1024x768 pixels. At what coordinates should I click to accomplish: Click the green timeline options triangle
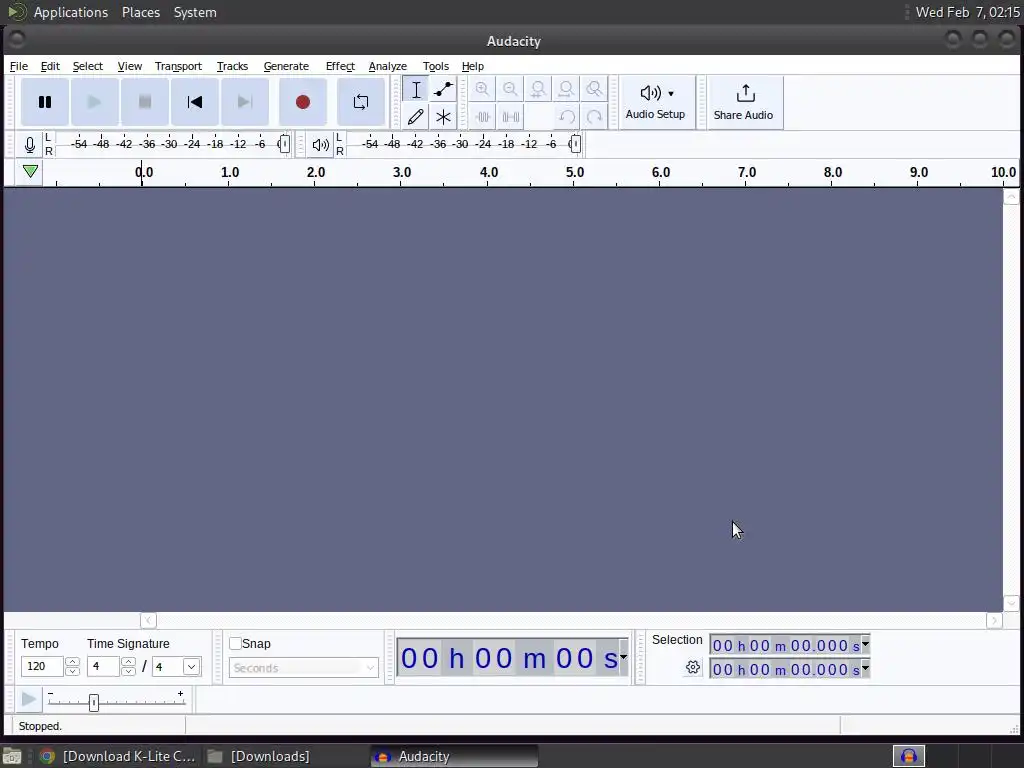tap(30, 171)
